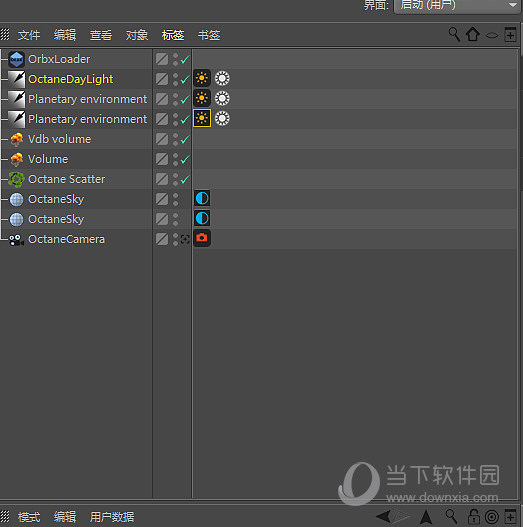This screenshot has height=527, width=523.
Task: Select the Octane Scatter row name
Action: pyautogui.click(x=67, y=179)
